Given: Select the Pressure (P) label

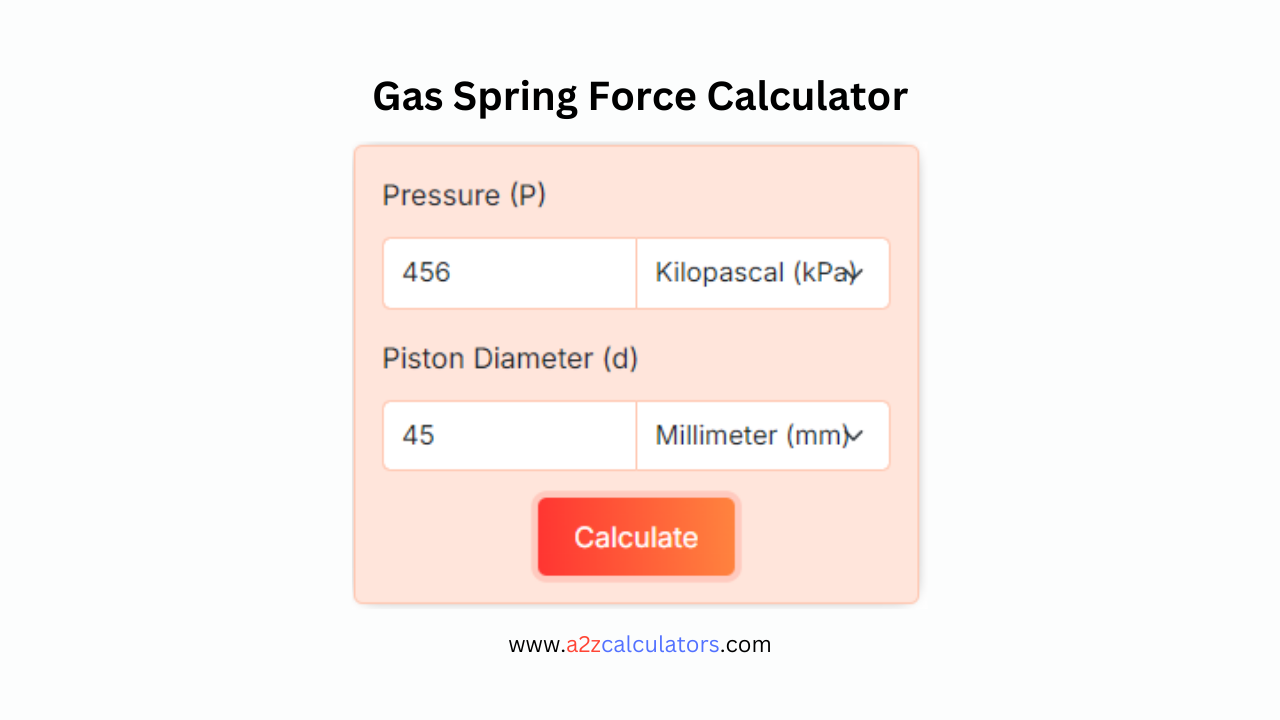Looking at the screenshot, I should point(464,195).
